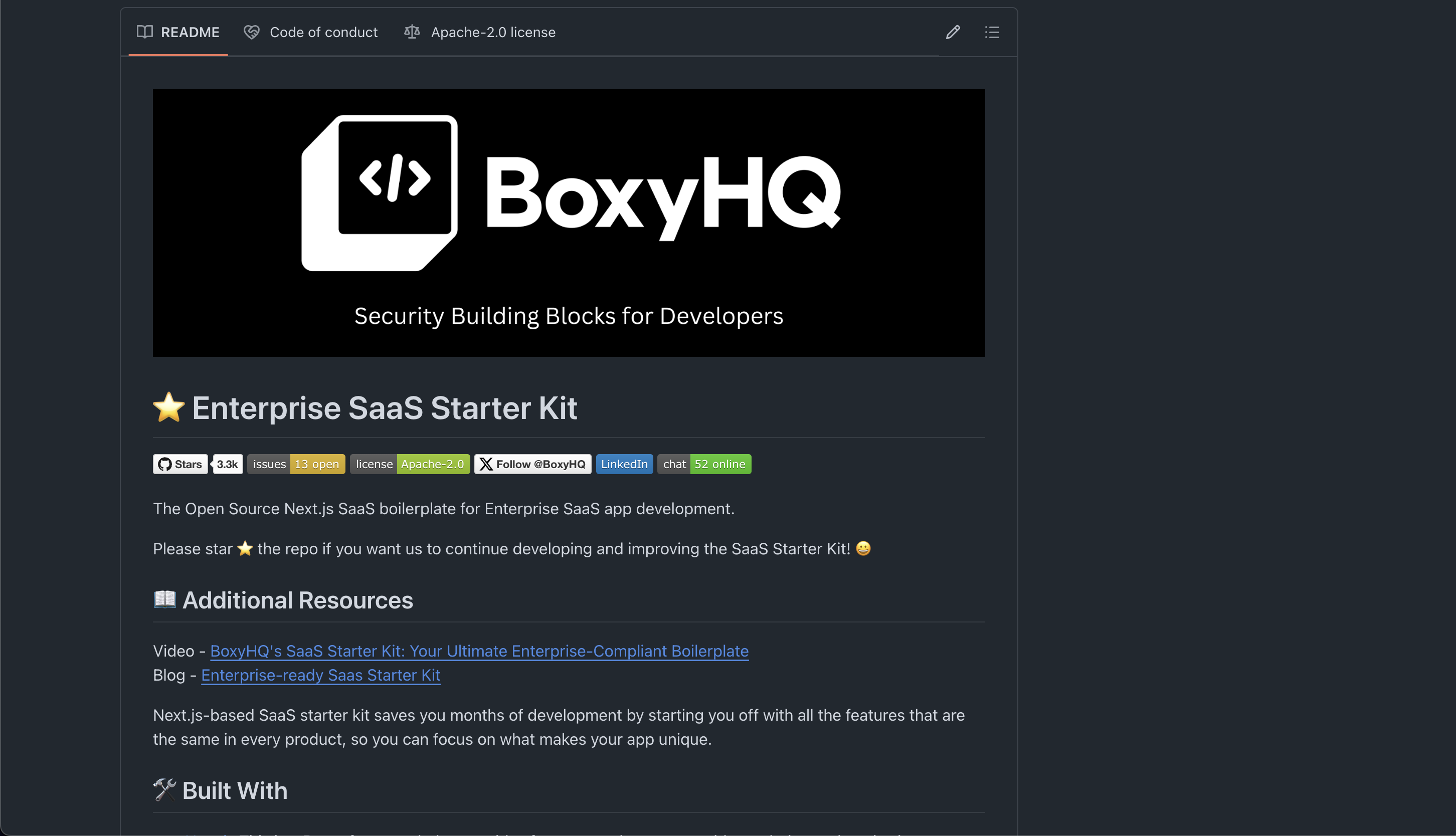
Task: Open the README tab
Action: tap(178, 32)
